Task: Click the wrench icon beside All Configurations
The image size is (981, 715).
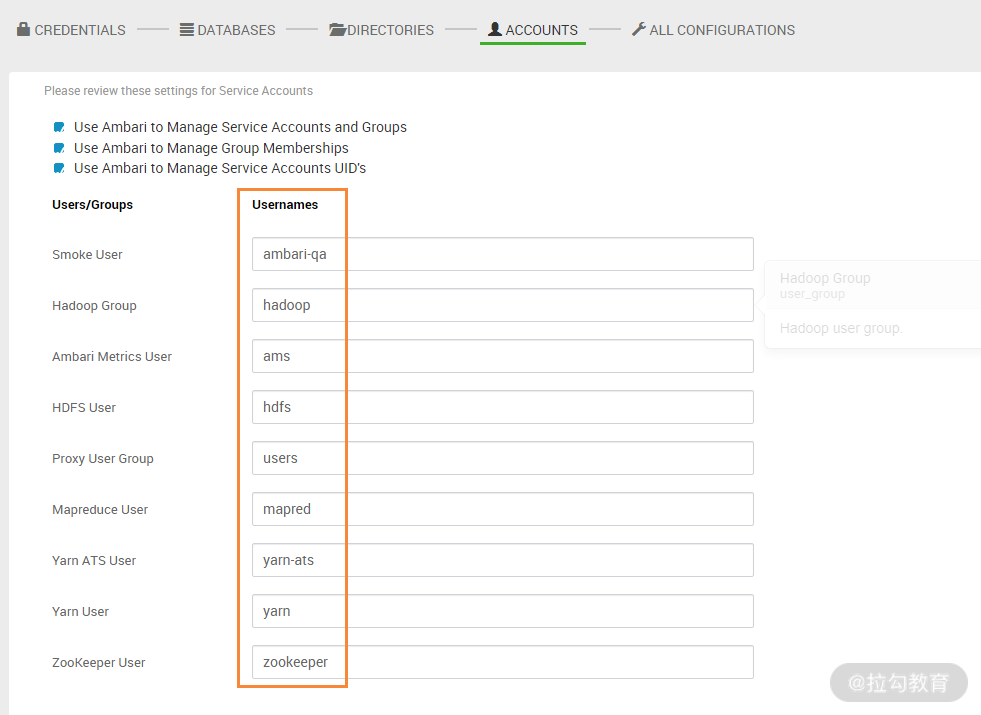Action: 639,29
